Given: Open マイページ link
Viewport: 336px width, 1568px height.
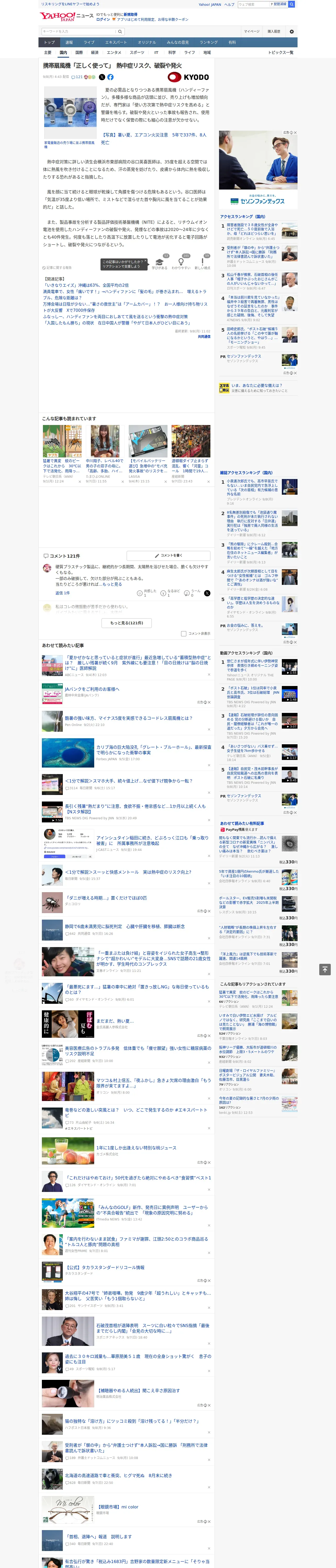Looking at the screenshot, I should [x=251, y=32].
